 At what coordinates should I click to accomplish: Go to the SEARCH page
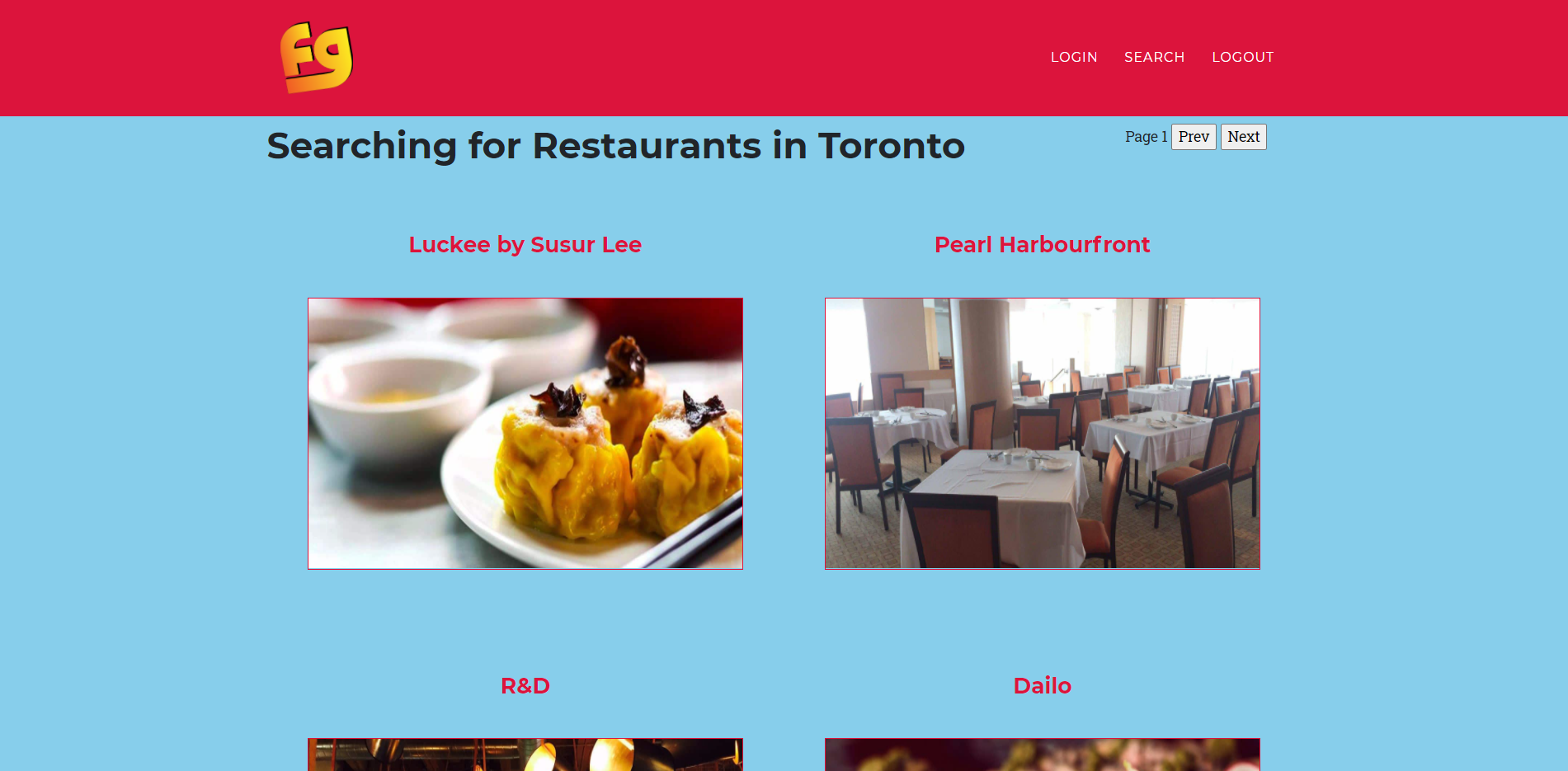coord(1154,57)
